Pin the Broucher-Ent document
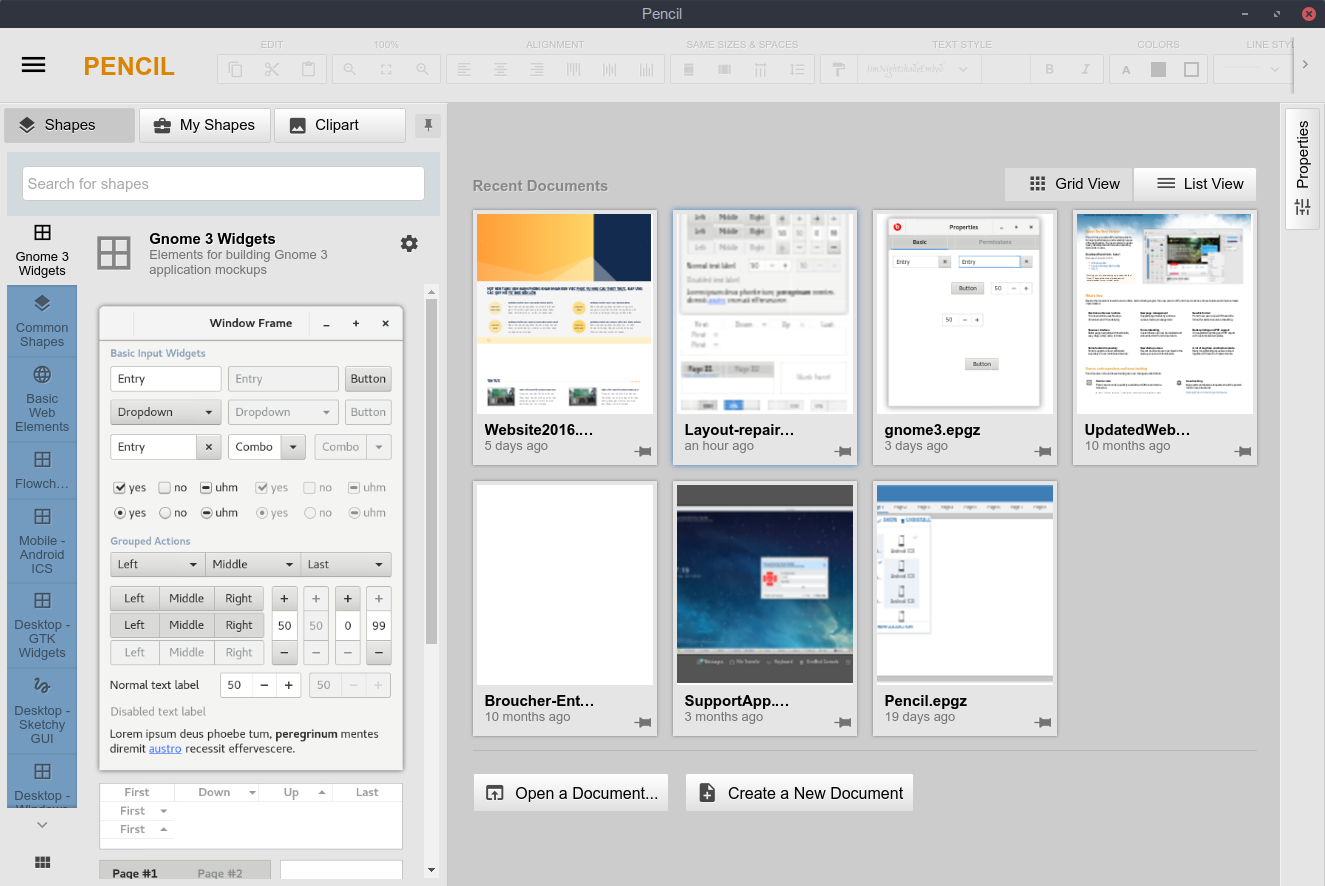The height and width of the screenshot is (886, 1325). click(x=643, y=723)
